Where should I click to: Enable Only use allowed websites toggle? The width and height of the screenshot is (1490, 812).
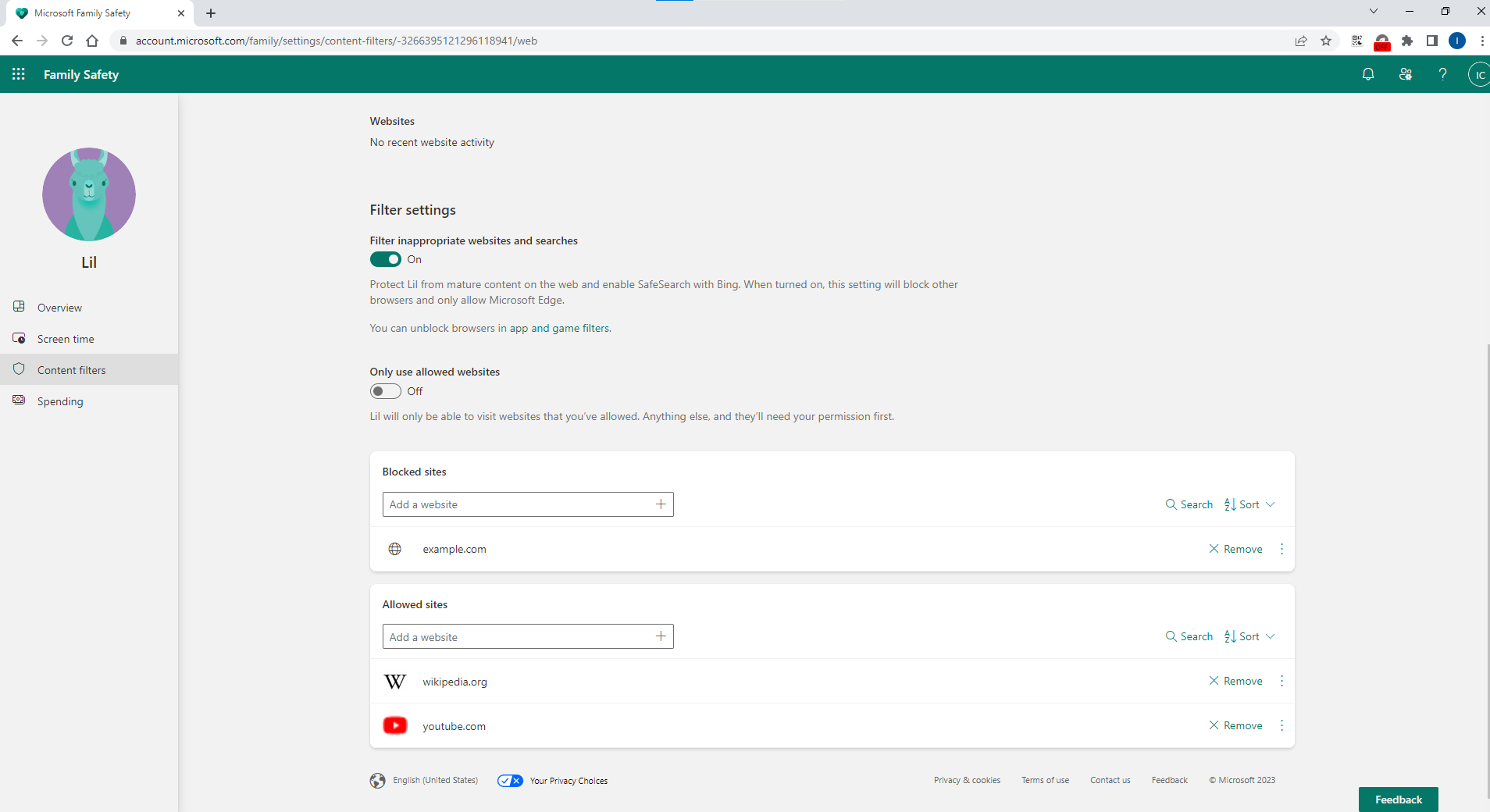385,391
